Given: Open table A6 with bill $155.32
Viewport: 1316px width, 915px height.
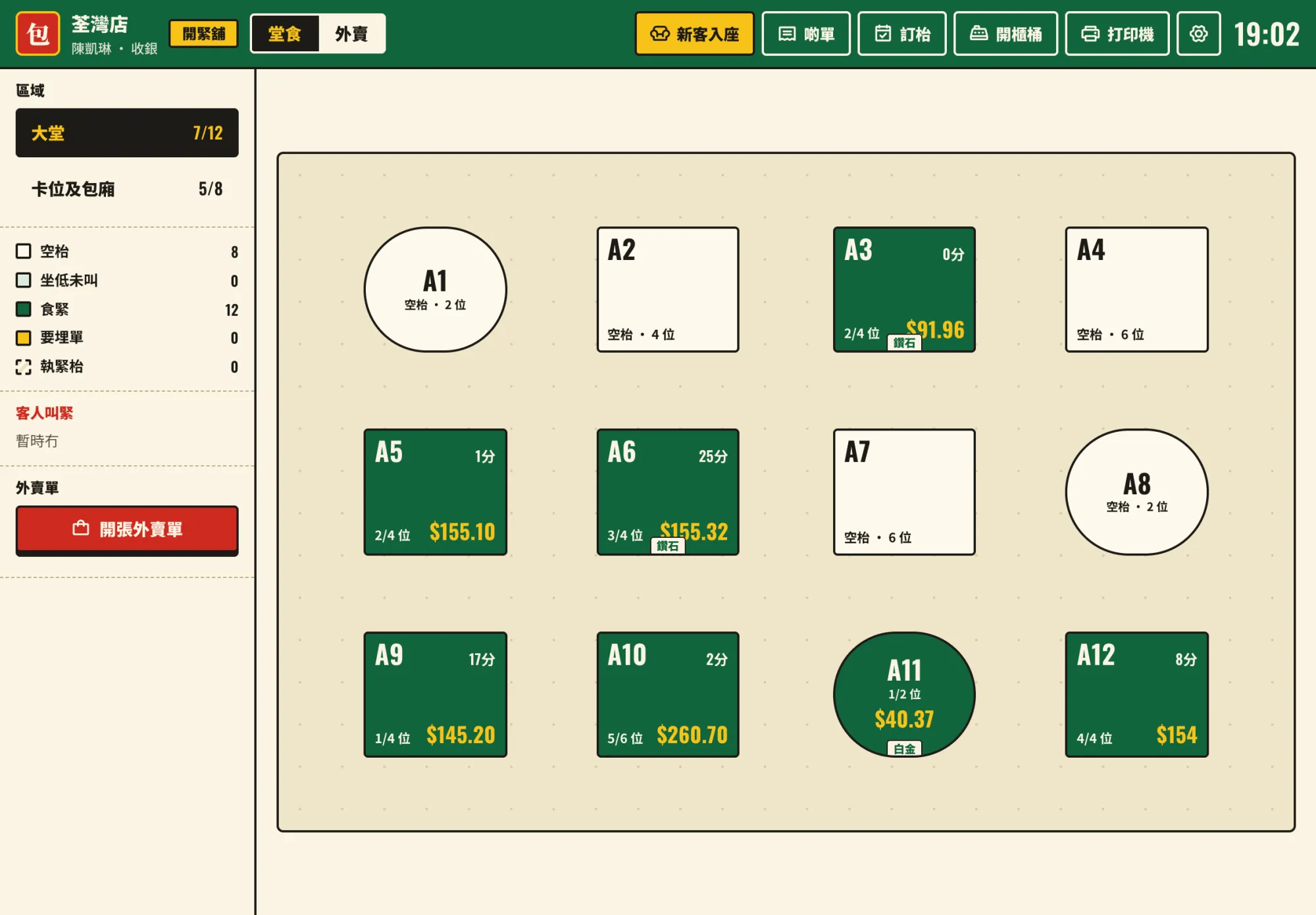Looking at the screenshot, I should pyautogui.click(x=667, y=492).
